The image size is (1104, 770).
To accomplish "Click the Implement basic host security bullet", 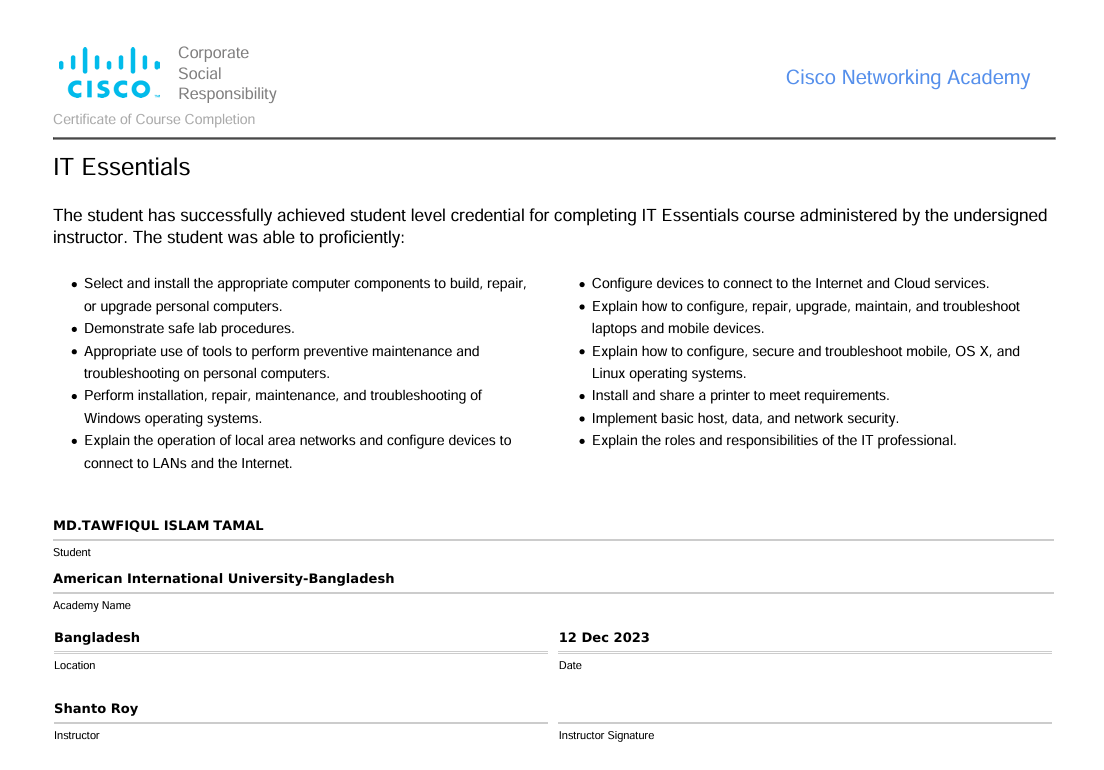I will [x=745, y=419].
